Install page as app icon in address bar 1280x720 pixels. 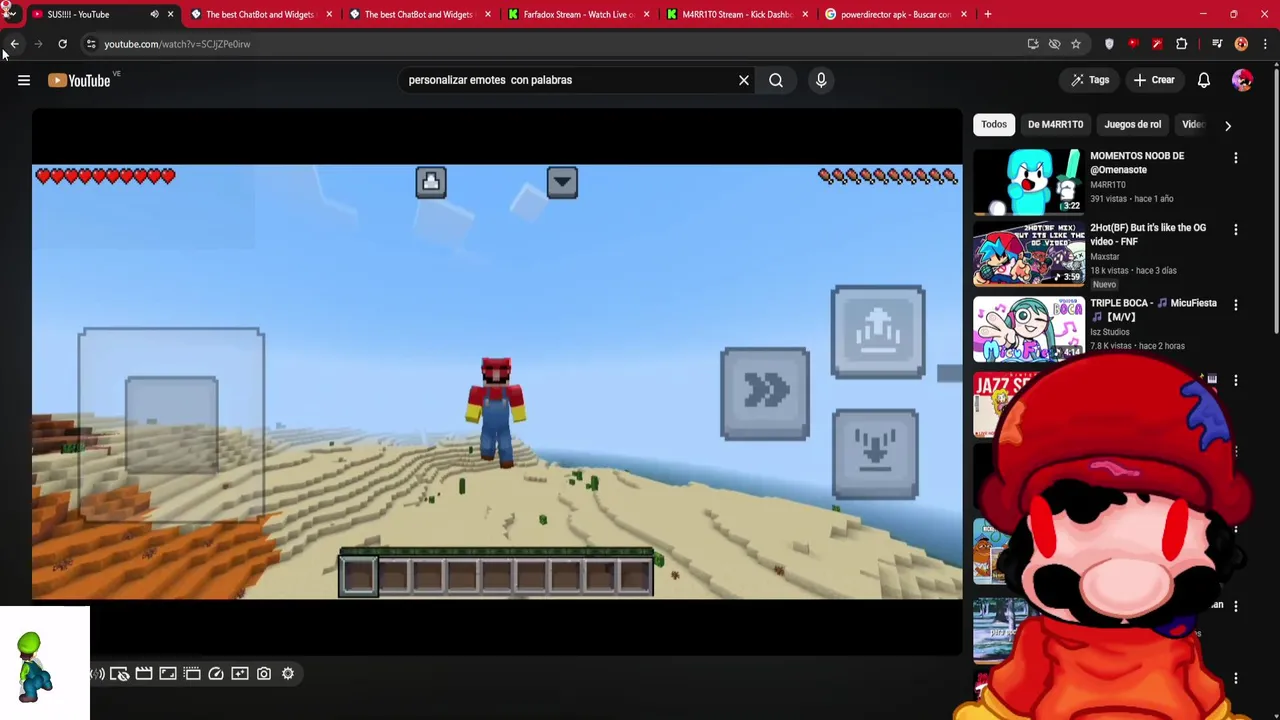(1033, 44)
